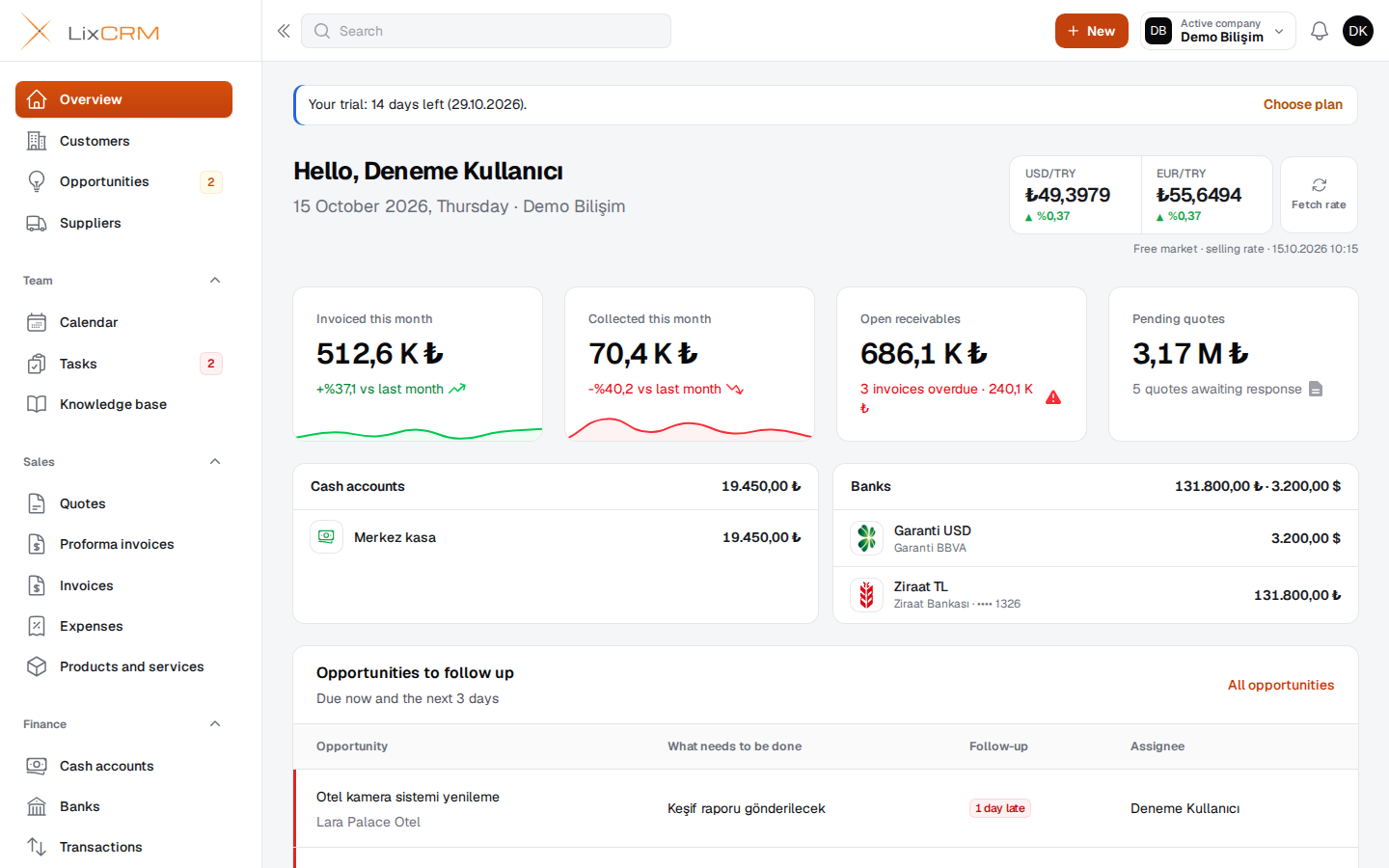Image resolution: width=1389 pixels, height=868 pixels.
Task: Click the 1 day late badge
Action: point(999,808)
